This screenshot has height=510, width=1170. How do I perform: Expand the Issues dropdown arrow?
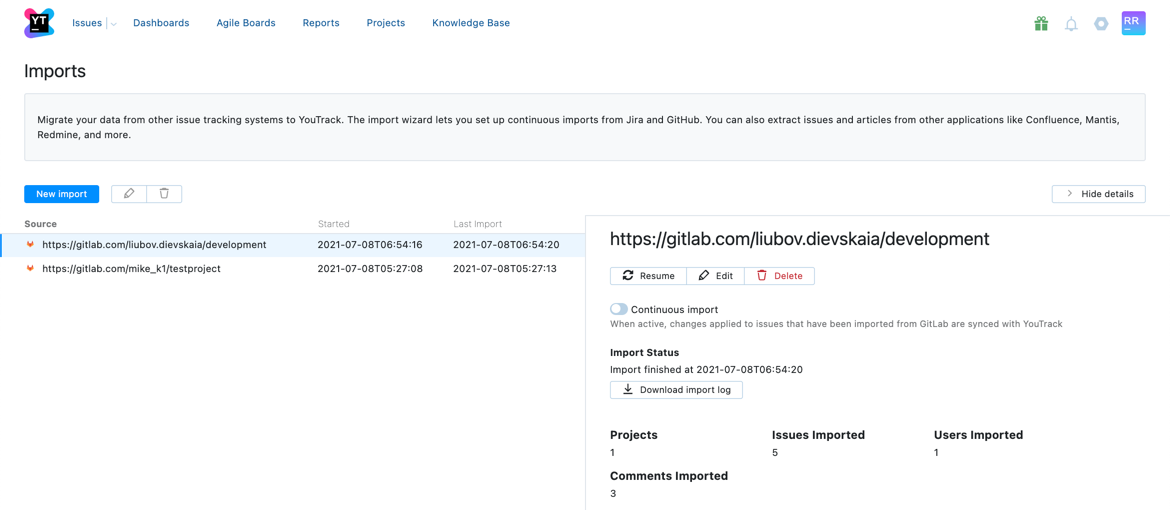pos(113,24)
